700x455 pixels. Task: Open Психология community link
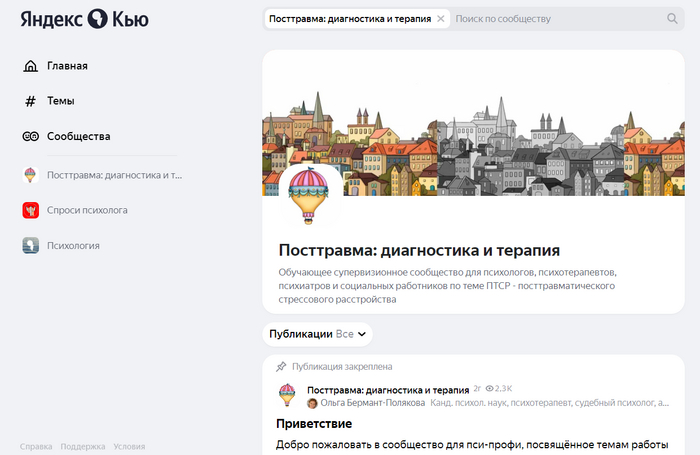tap(73, 246)
